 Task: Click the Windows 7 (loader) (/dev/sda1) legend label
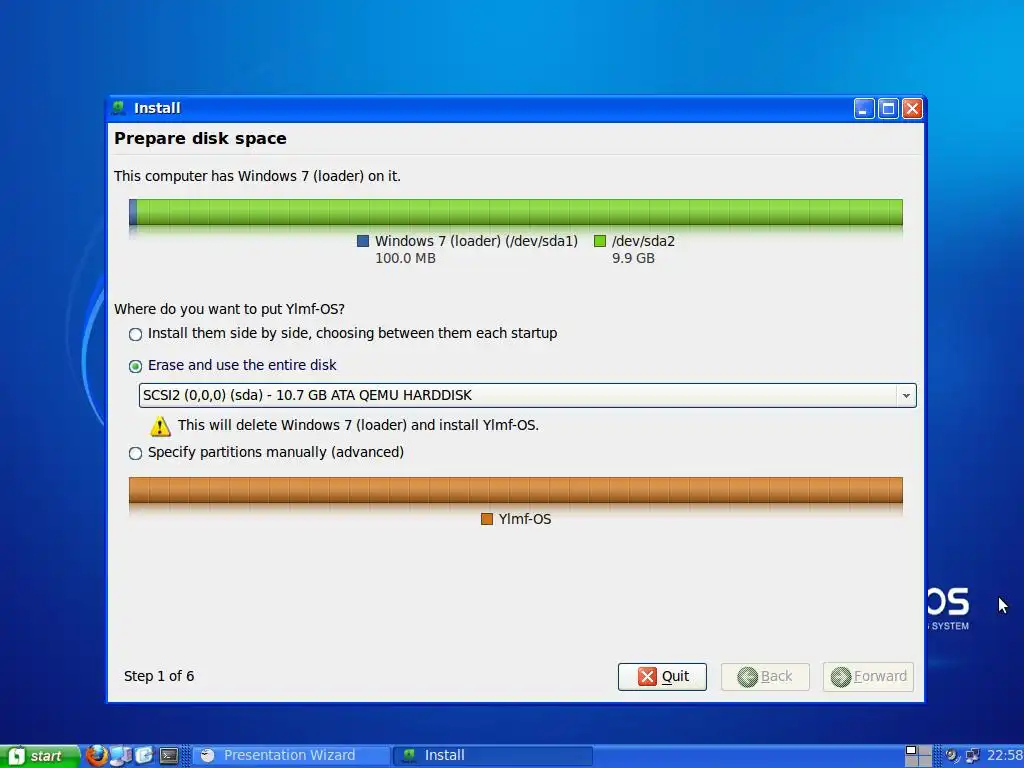pyautogui.click(x=476, y=241)
